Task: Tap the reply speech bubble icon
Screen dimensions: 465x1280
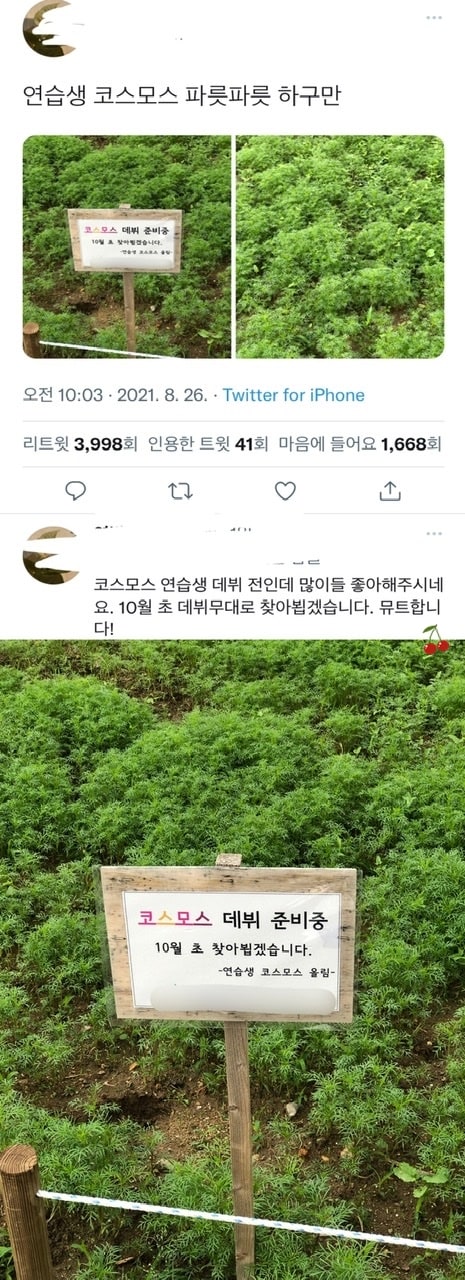Action: 76,490
